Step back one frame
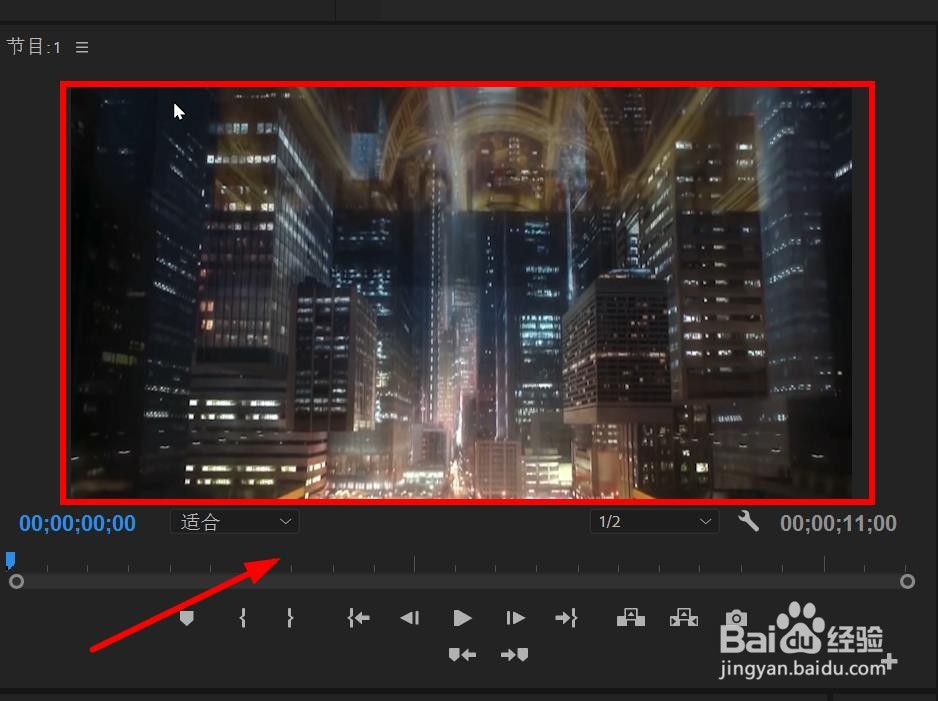Image resolution: width=938 pixels, height=701 pixels. tap(410, 618)
